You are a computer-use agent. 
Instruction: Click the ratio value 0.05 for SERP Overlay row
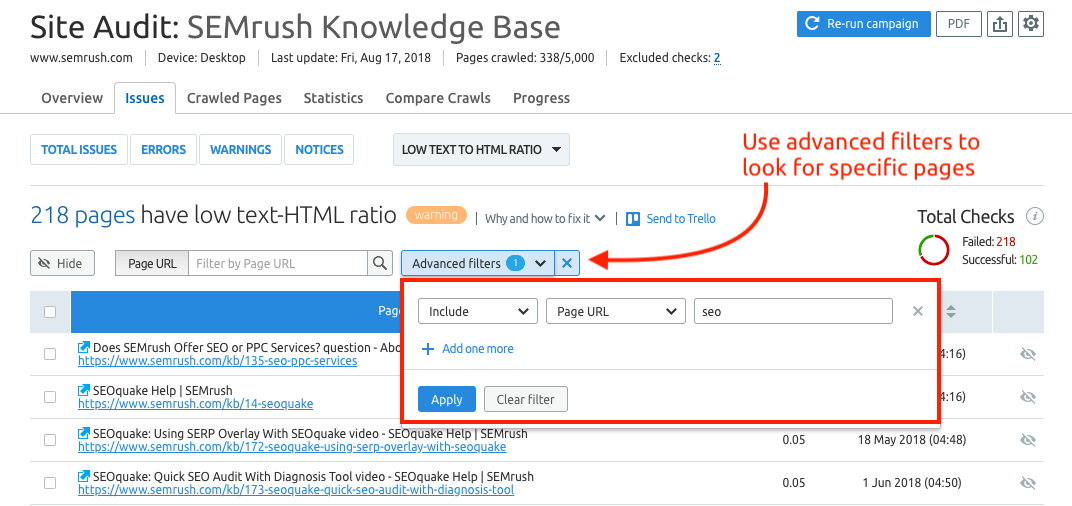pos(794,440)
